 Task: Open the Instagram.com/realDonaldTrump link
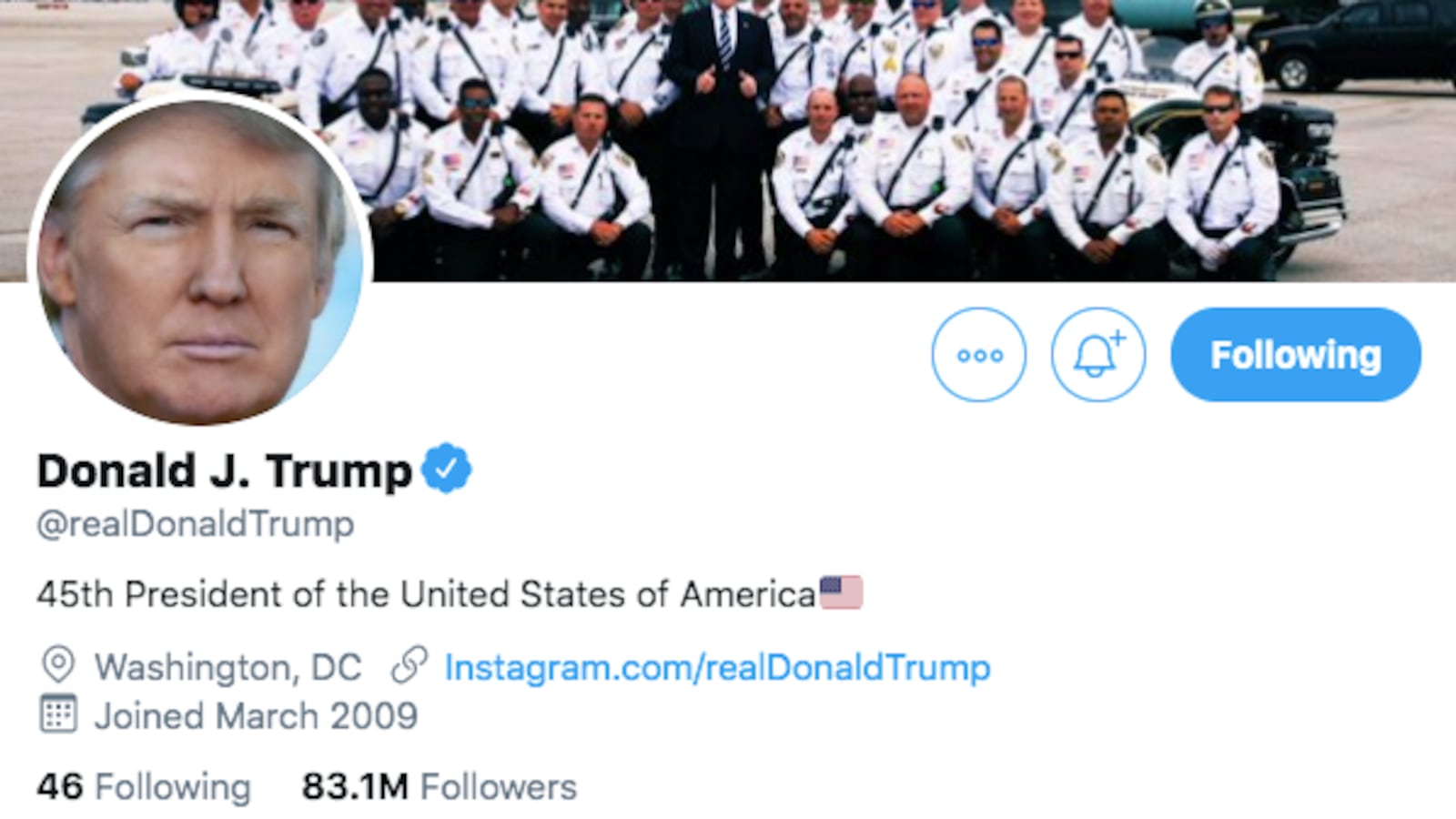click(717, 668)
